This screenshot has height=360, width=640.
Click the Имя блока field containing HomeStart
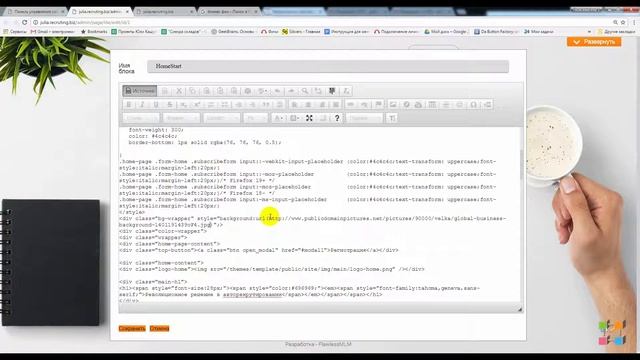(x=328, y=66)
